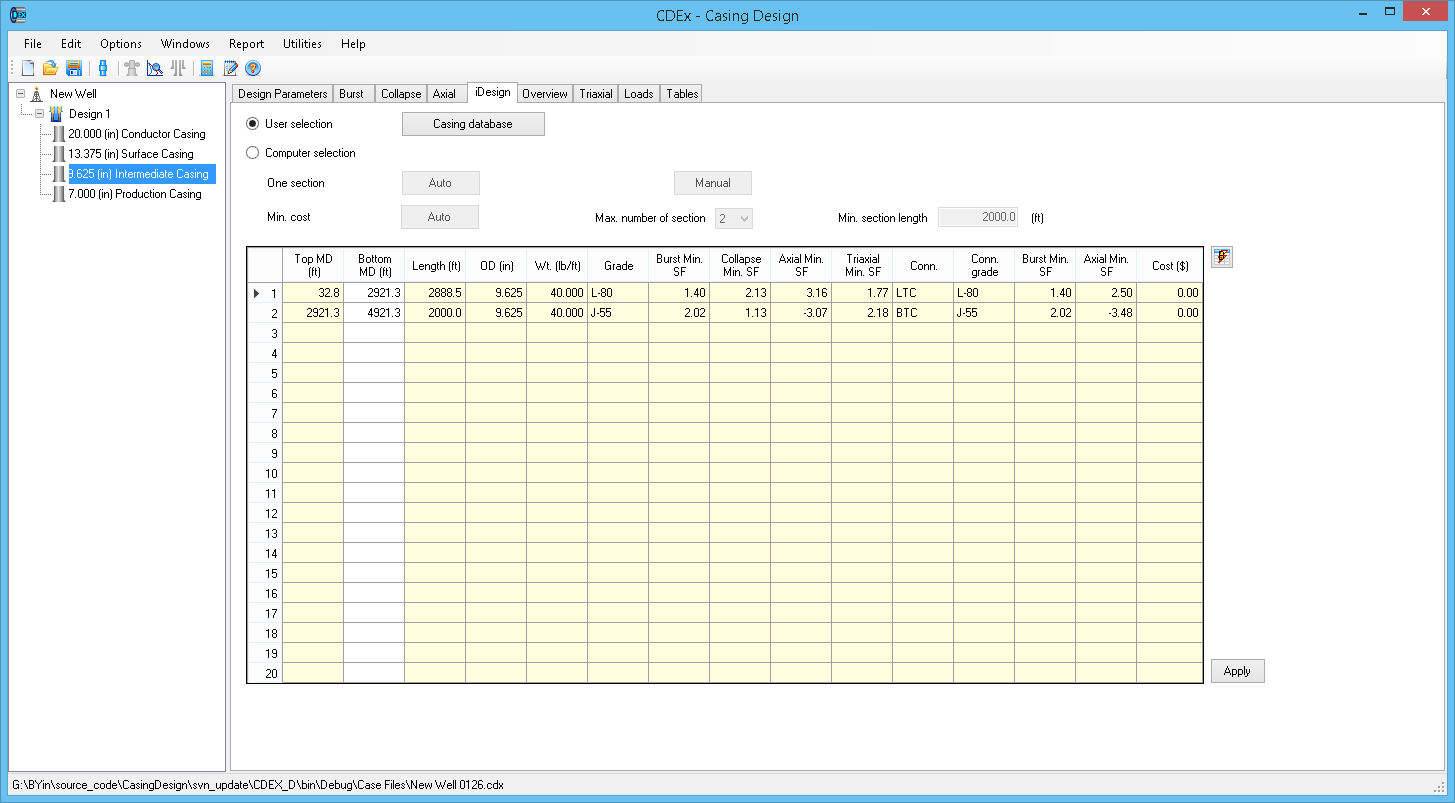
Task: Click the graph magnifier toolbar icon
Action: tap(155, 68)
